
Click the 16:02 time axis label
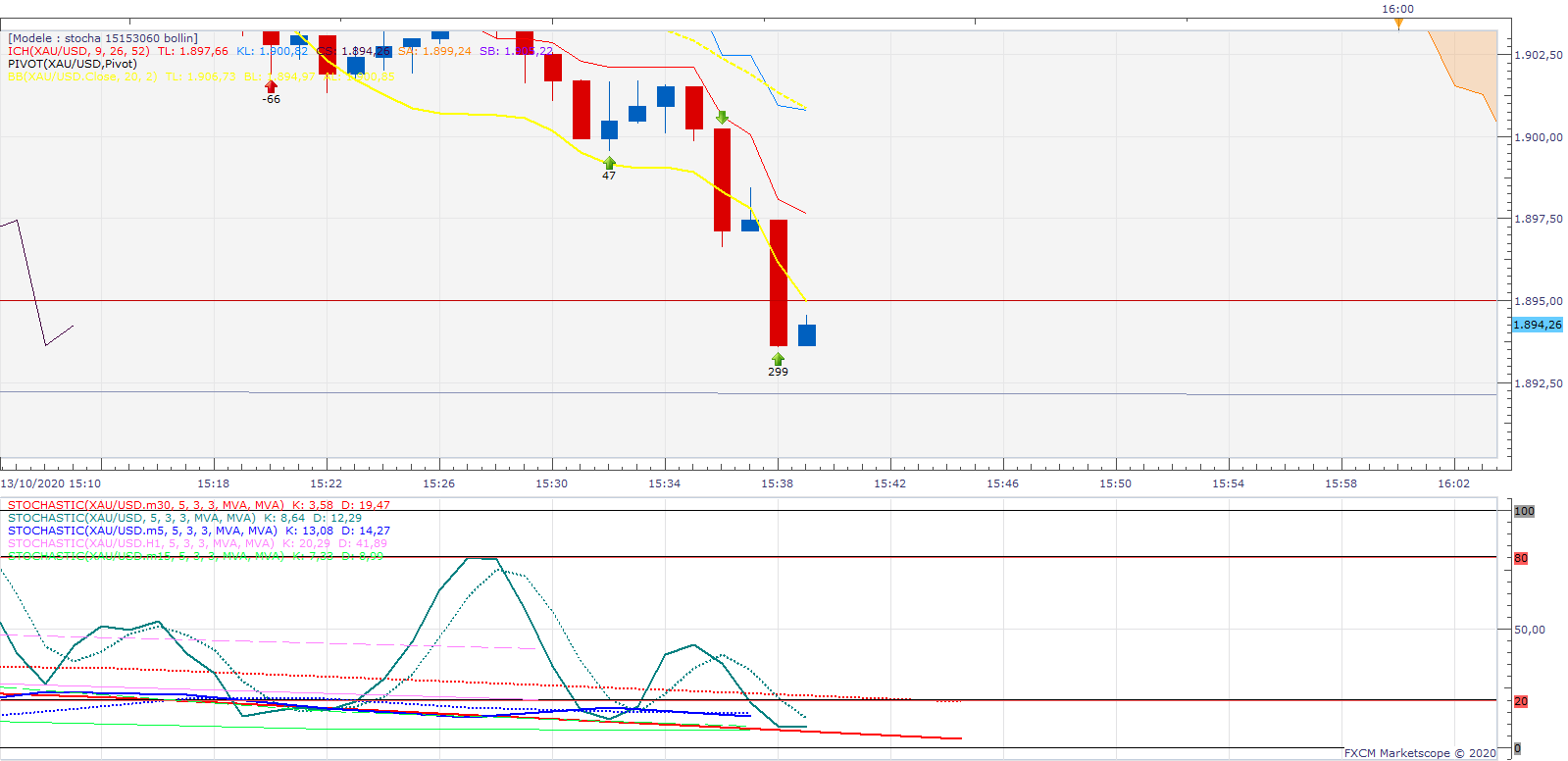(1454, 483)
